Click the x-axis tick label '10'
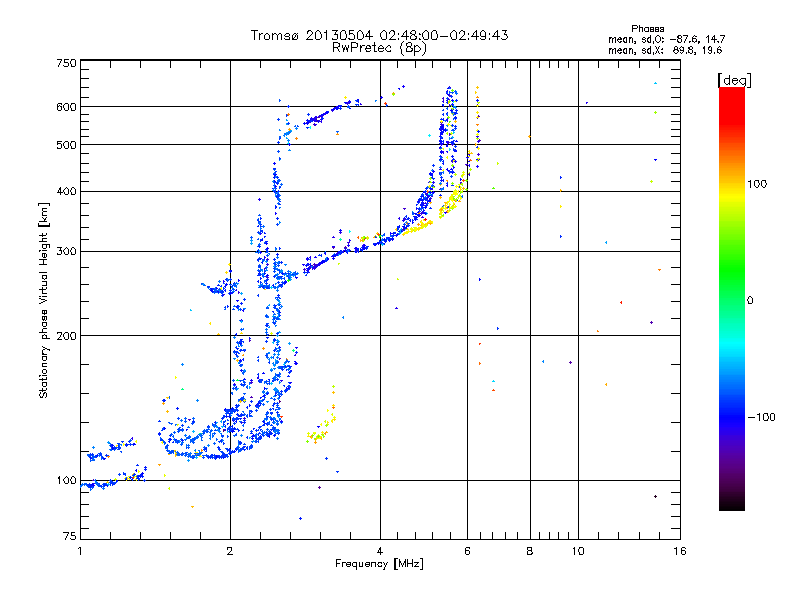Viewport: 800px width, 600px height. tap(578, 551)
